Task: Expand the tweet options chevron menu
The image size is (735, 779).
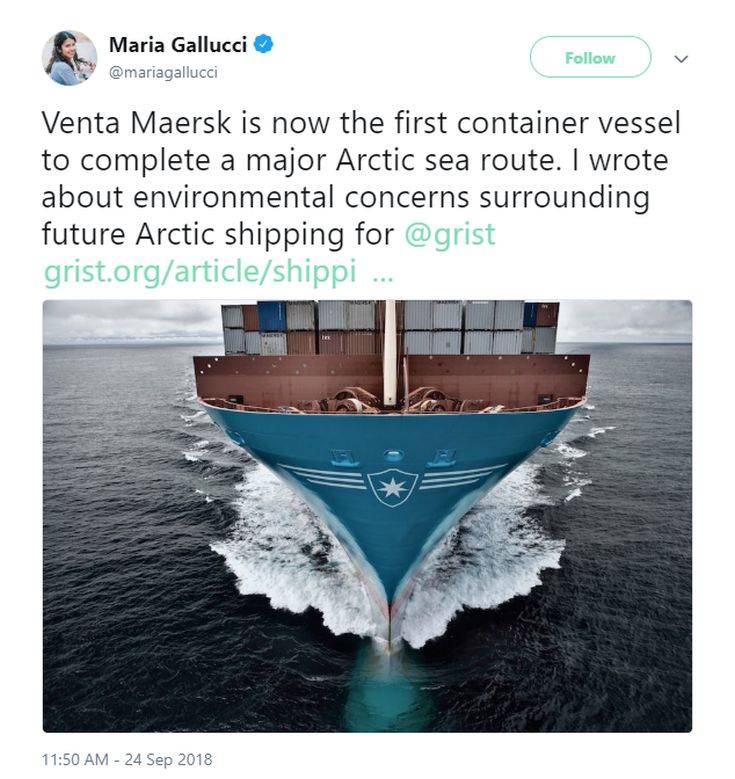Action: coord(681,59)
